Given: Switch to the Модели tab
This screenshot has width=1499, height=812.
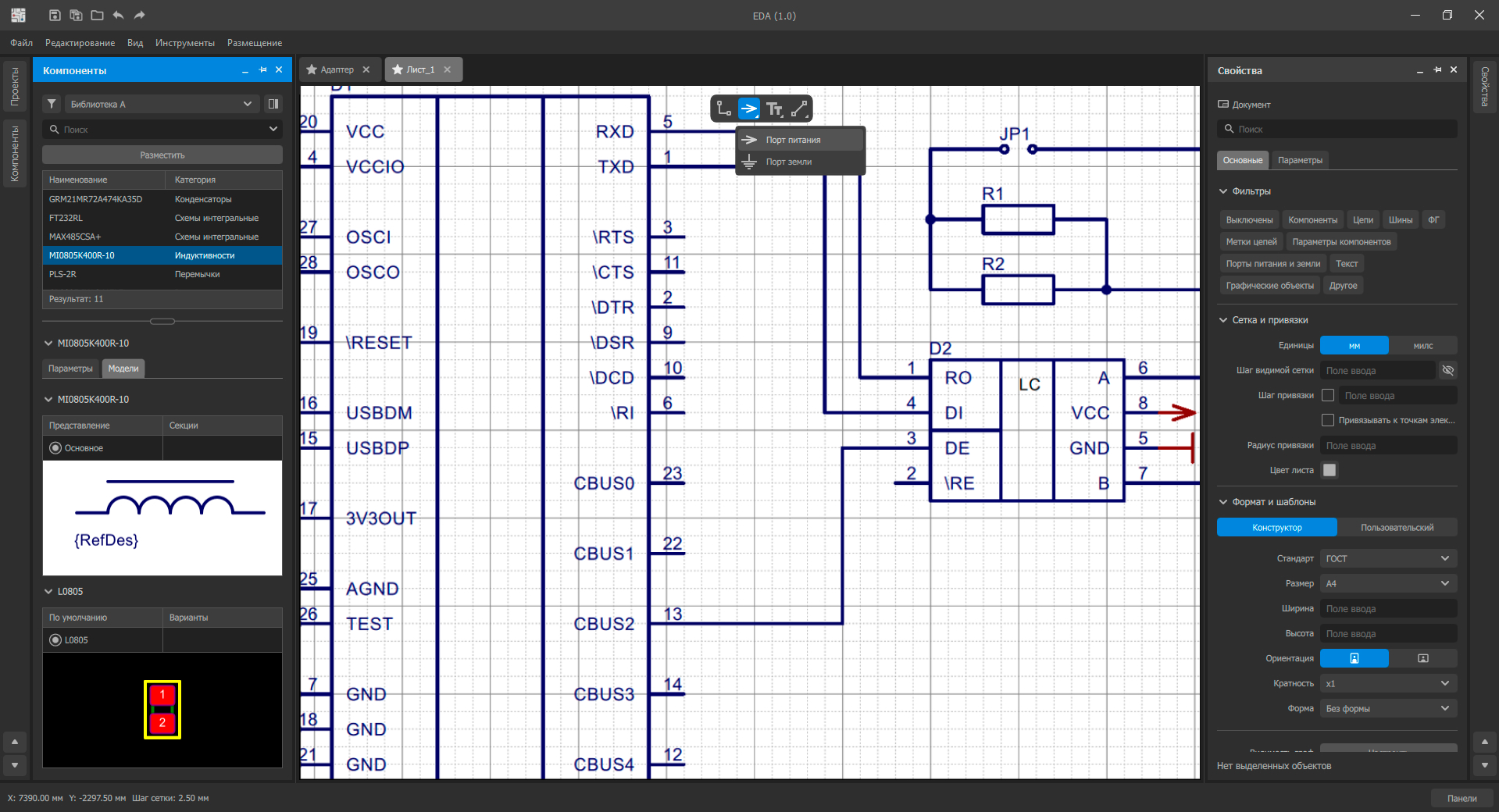Looking at the screenshot, I should 123,369.
